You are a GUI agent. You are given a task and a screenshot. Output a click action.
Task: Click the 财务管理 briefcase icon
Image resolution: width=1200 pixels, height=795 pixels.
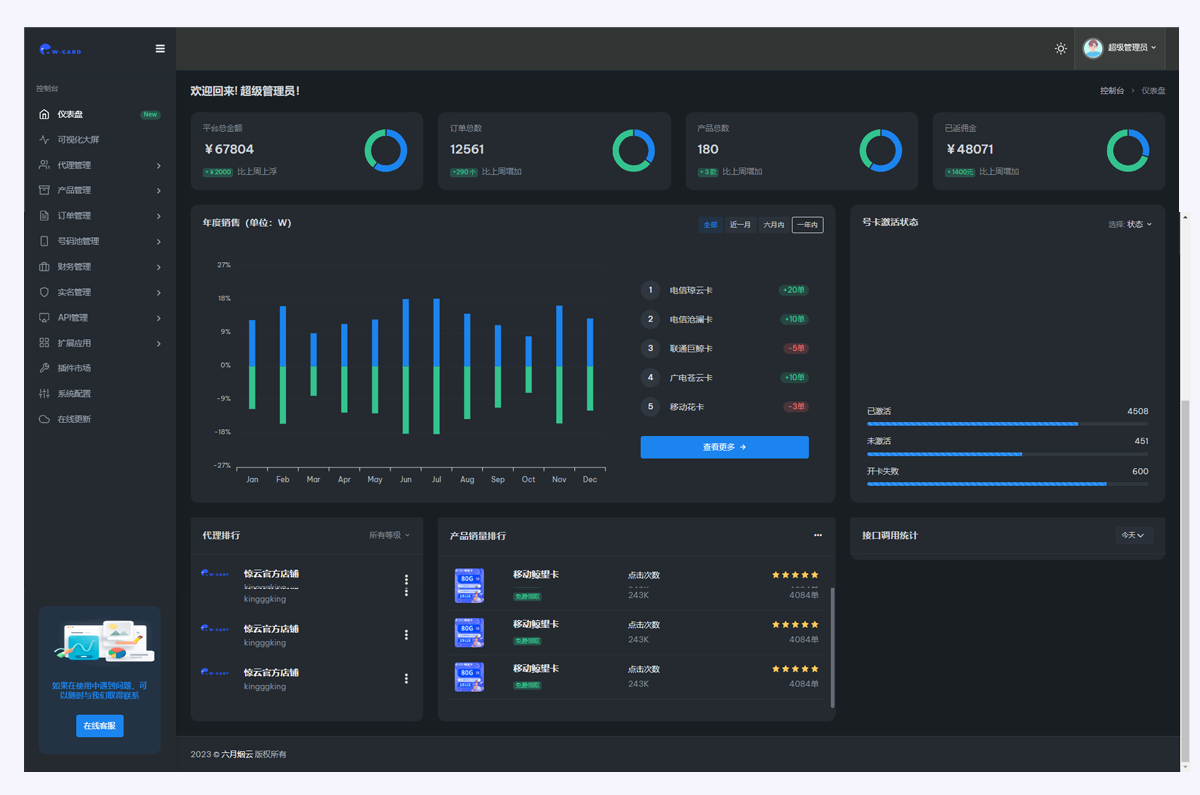[x=44, y=267]
